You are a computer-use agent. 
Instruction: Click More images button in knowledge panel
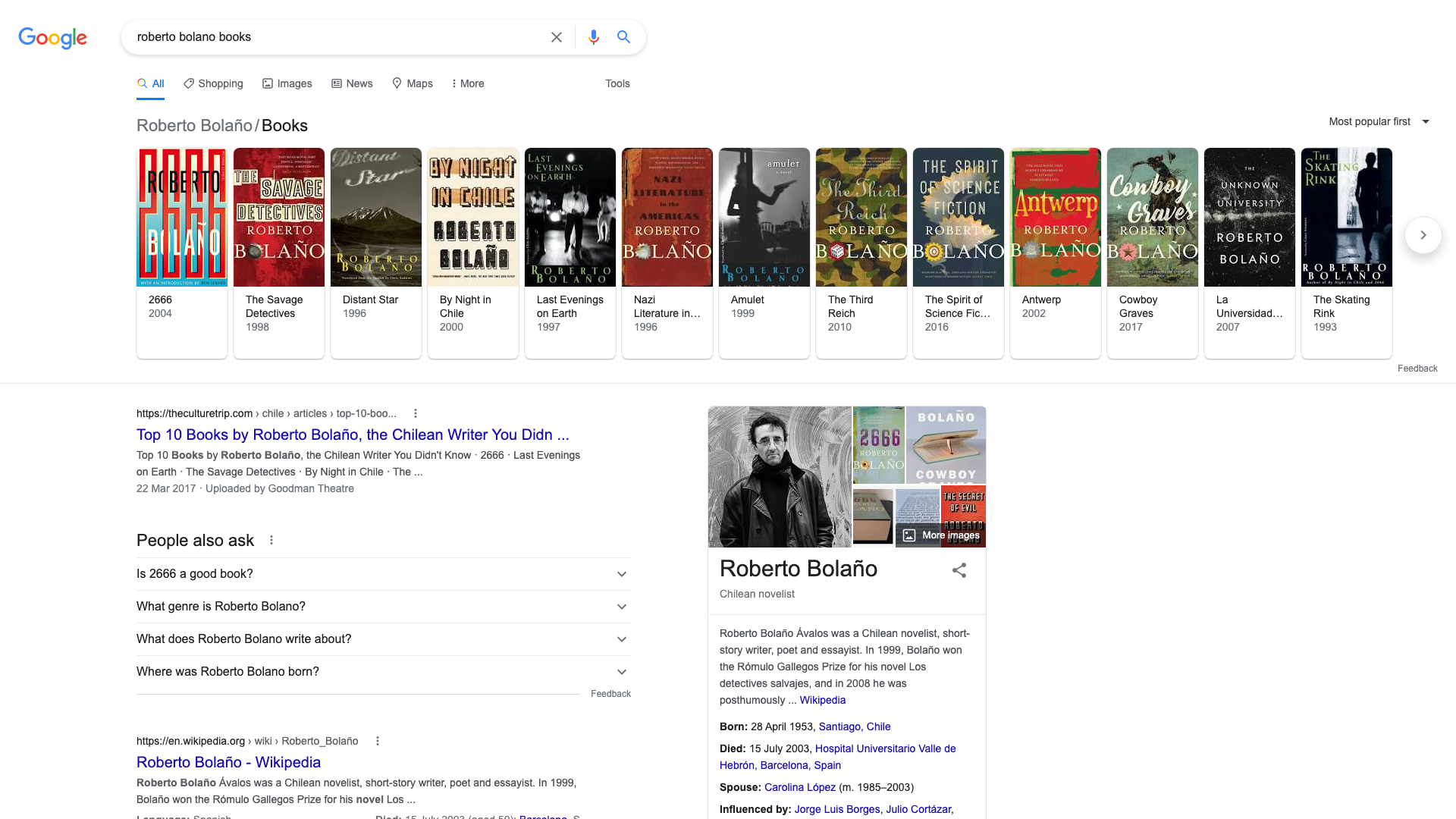coord(941,535)
